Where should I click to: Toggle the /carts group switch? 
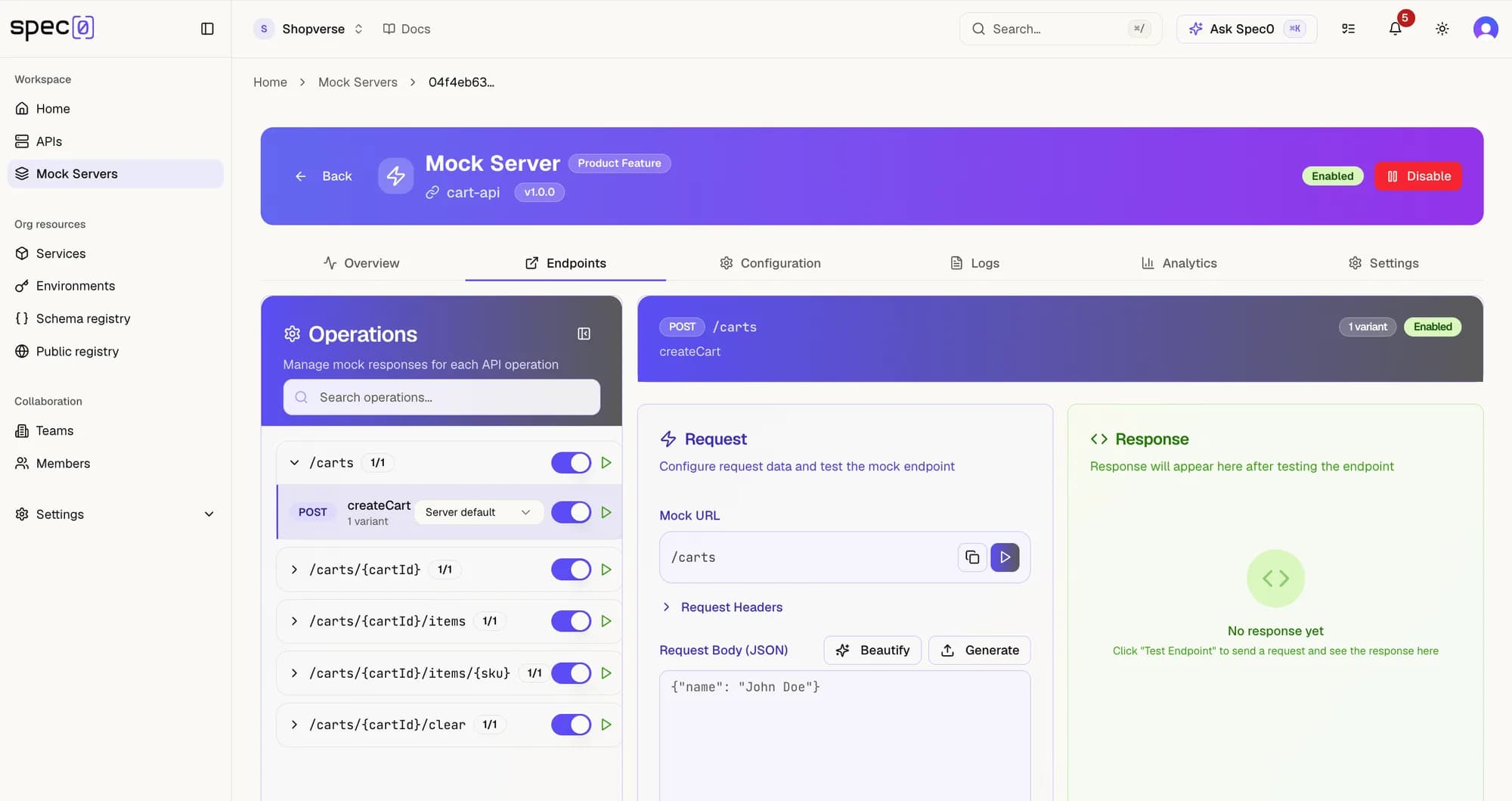point(571,463)
